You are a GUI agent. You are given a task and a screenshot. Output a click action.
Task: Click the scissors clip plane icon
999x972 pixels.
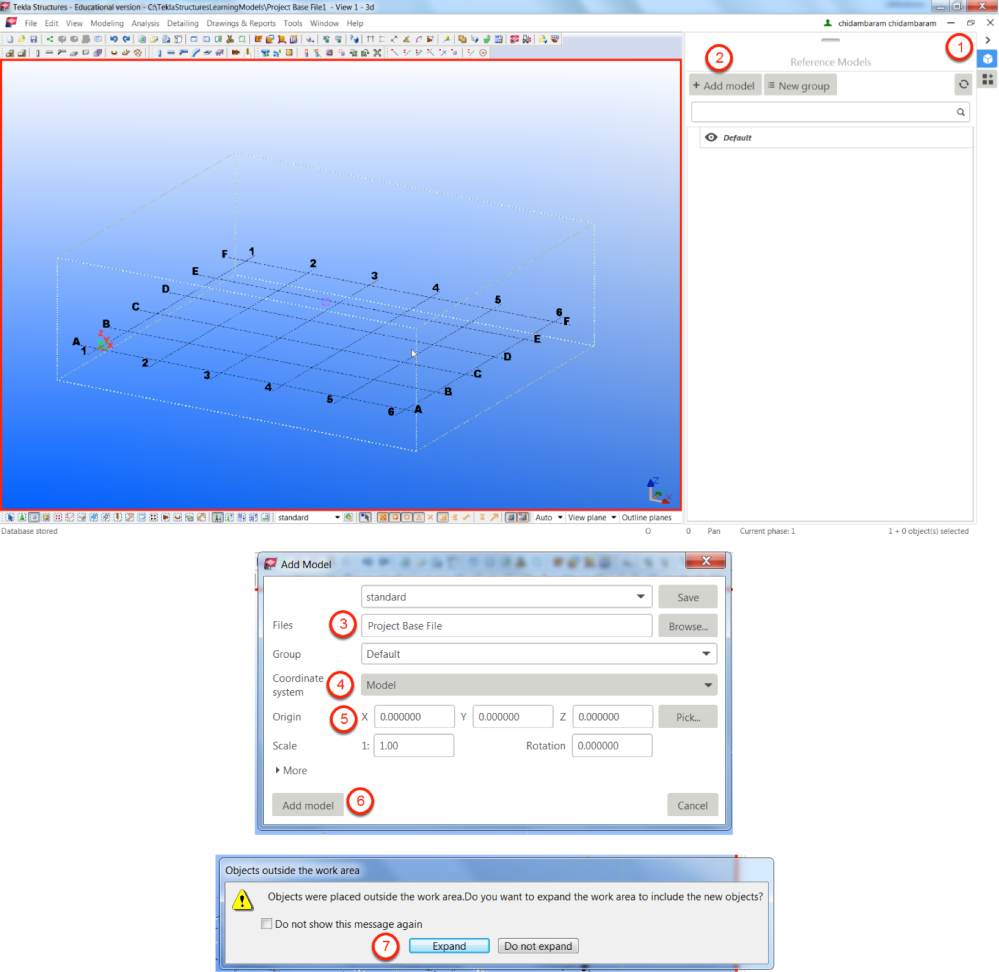[x=229, y=39]
